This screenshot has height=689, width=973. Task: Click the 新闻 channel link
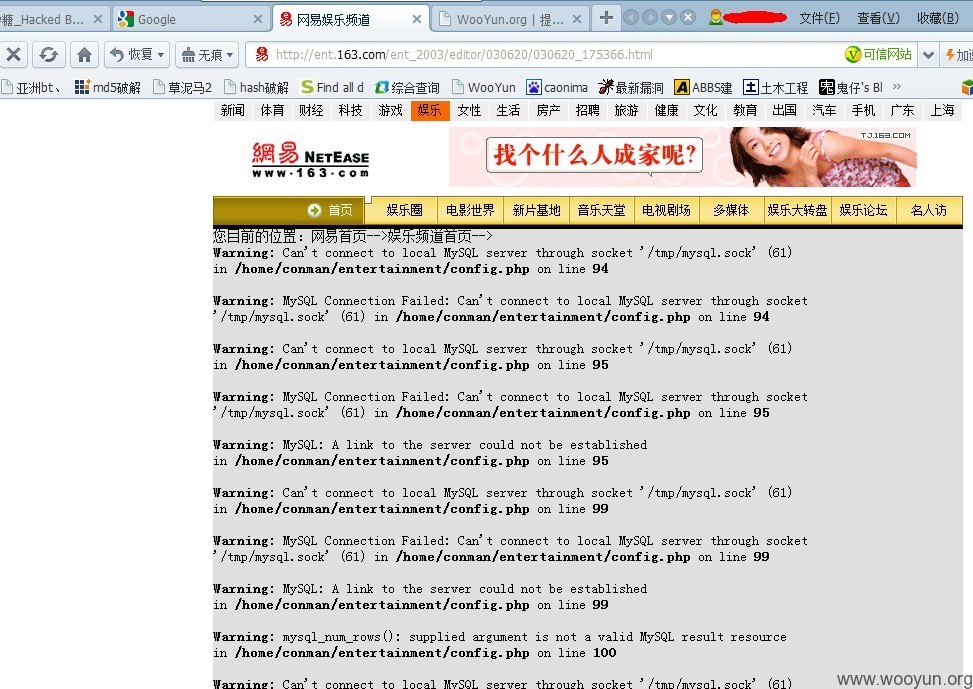(x=233, y=110)
